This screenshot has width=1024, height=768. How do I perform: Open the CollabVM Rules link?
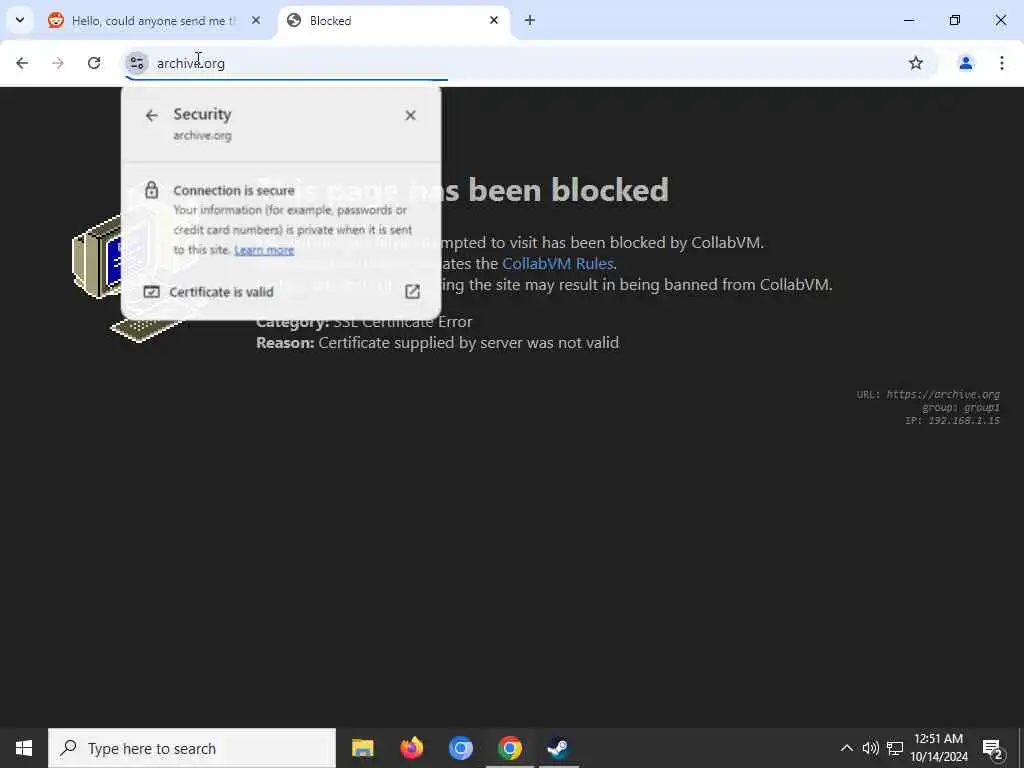pyautogui.click(x=557, y=263)
